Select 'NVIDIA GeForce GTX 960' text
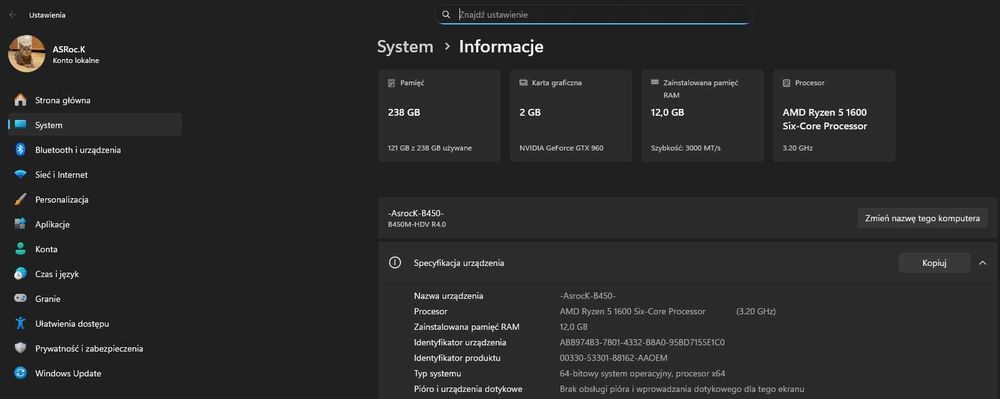 (x=562, y=148)
